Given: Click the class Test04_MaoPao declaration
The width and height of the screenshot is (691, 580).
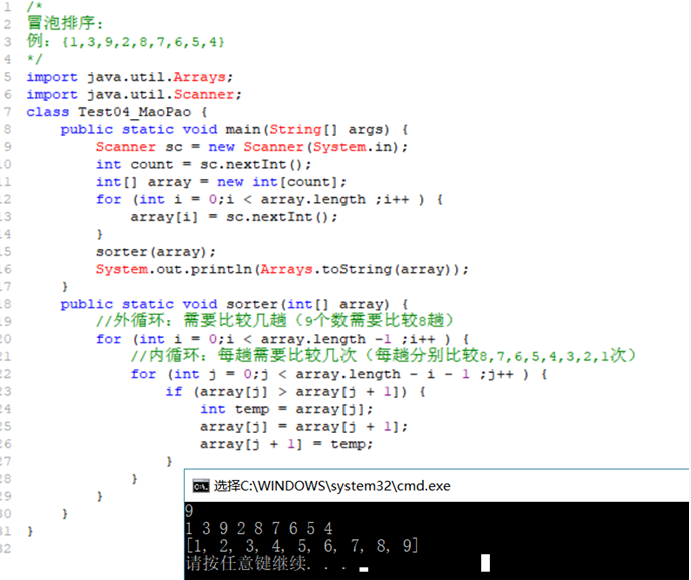Looking at the screenshot, I should (117, 112).
